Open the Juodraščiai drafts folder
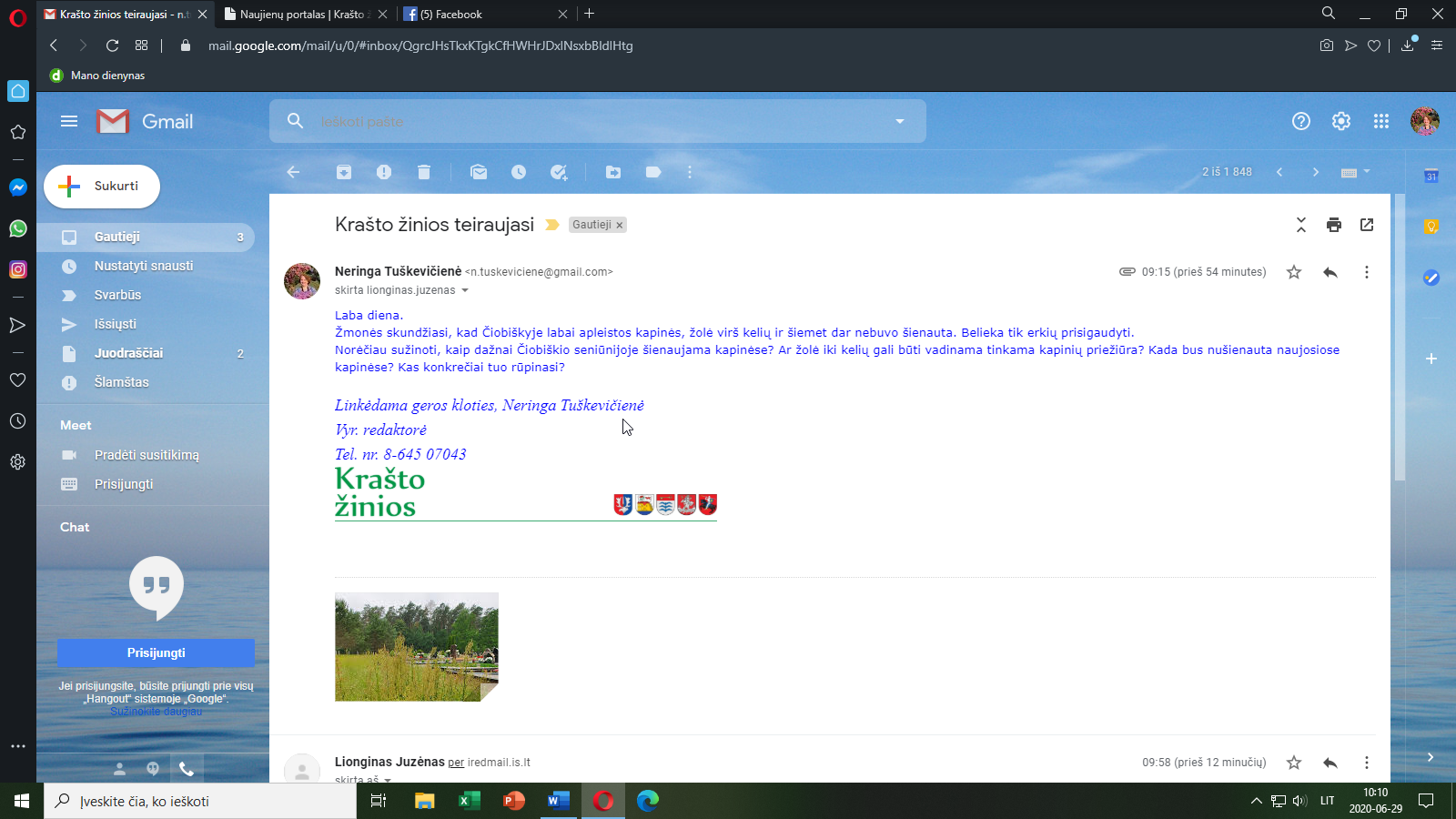The image size is (1456, 819). pyautogui.click(x=129, y=353)
